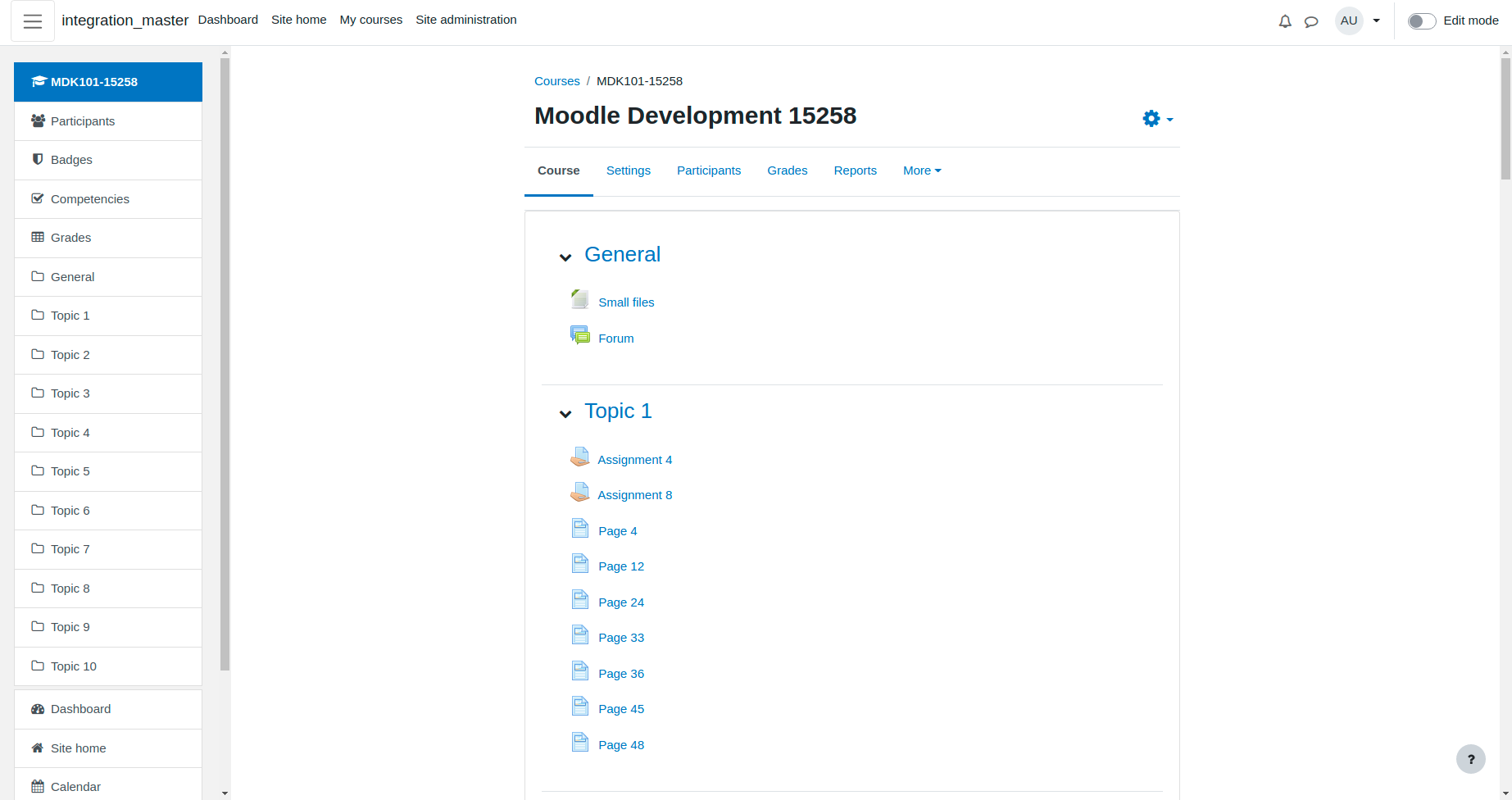
Task: Open the course actions gear menu
Action: point(1157,119)
